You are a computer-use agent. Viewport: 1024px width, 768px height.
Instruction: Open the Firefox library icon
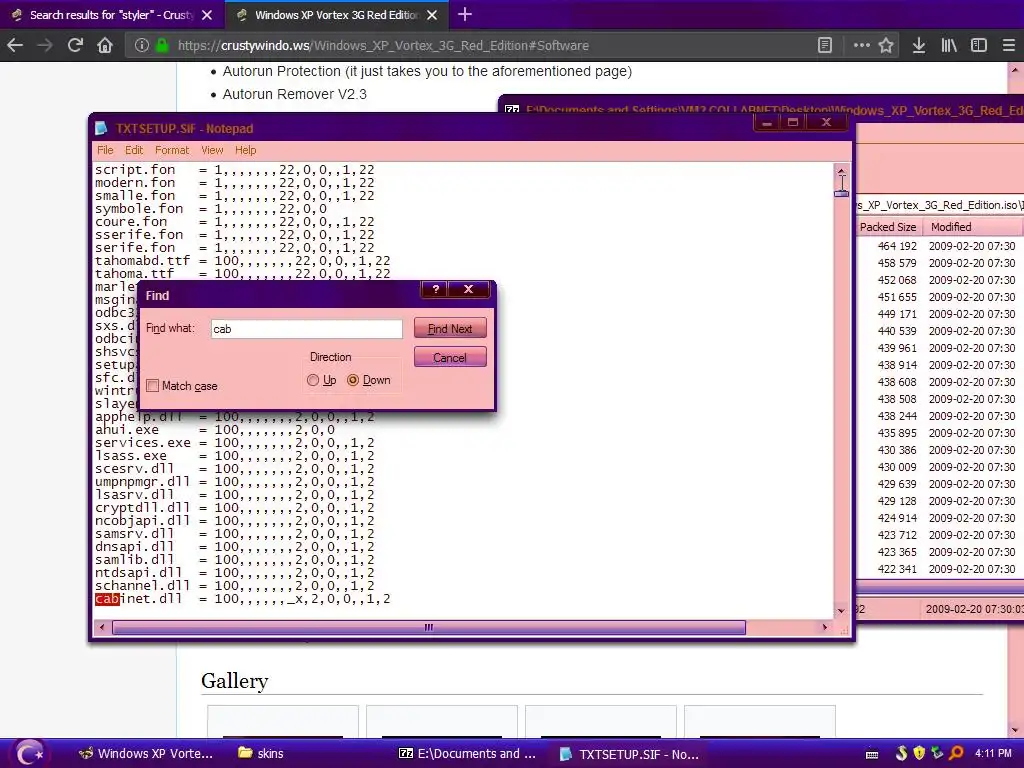pos(948,45)
